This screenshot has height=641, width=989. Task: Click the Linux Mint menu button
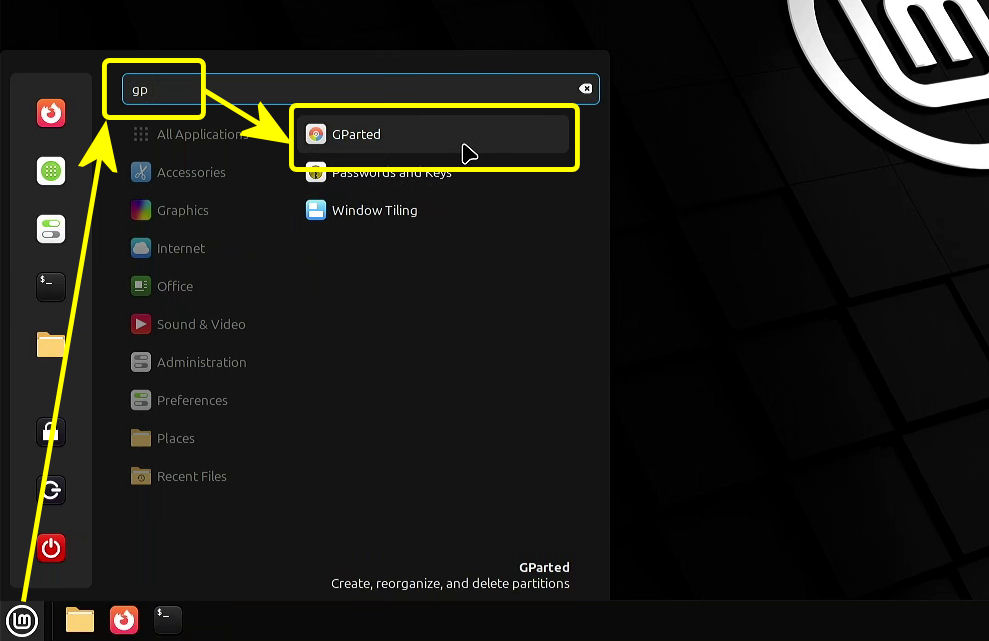[22, 620]
